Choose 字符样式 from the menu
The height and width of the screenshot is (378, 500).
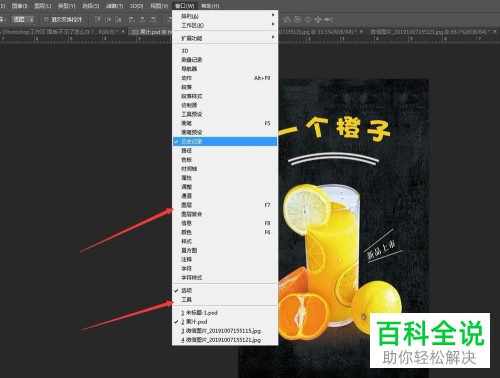point(225,277)
